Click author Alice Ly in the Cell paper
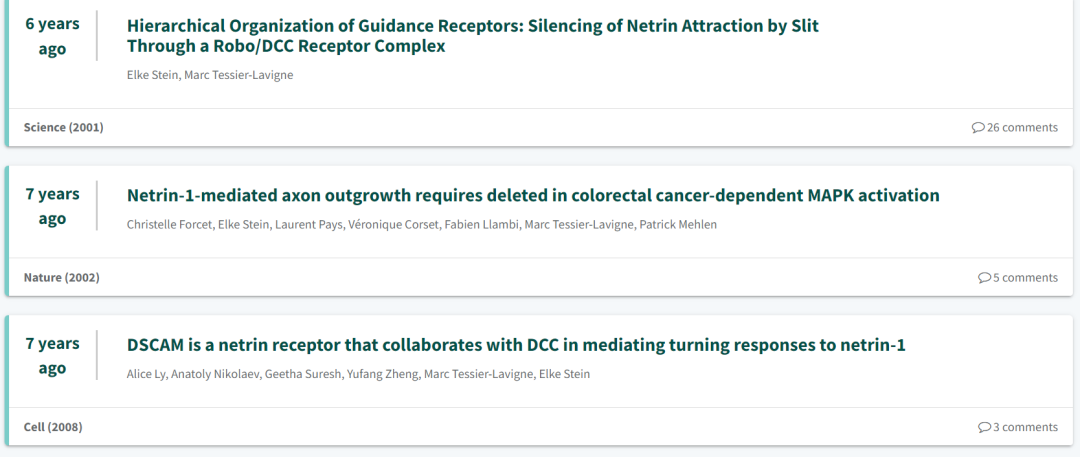1080x457 pixels. [145, 374]
